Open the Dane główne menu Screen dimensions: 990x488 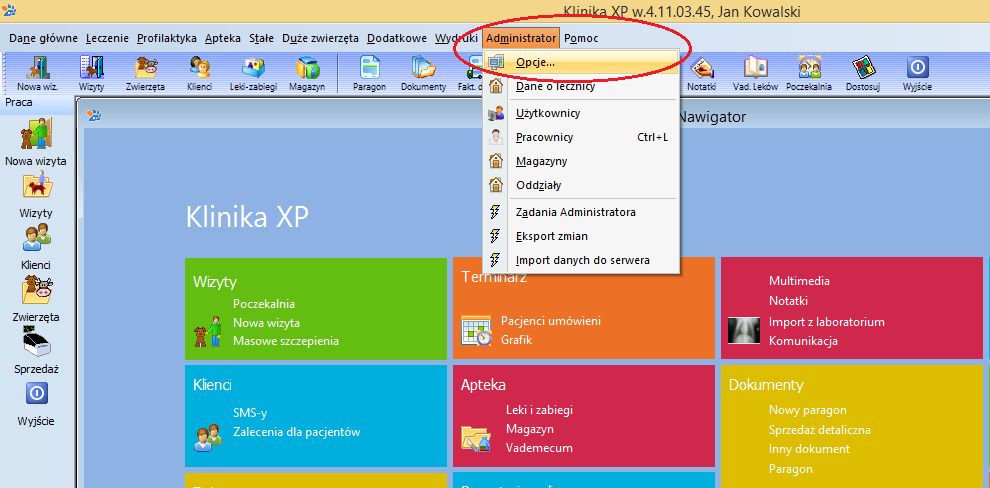click(x=44, y=39)
